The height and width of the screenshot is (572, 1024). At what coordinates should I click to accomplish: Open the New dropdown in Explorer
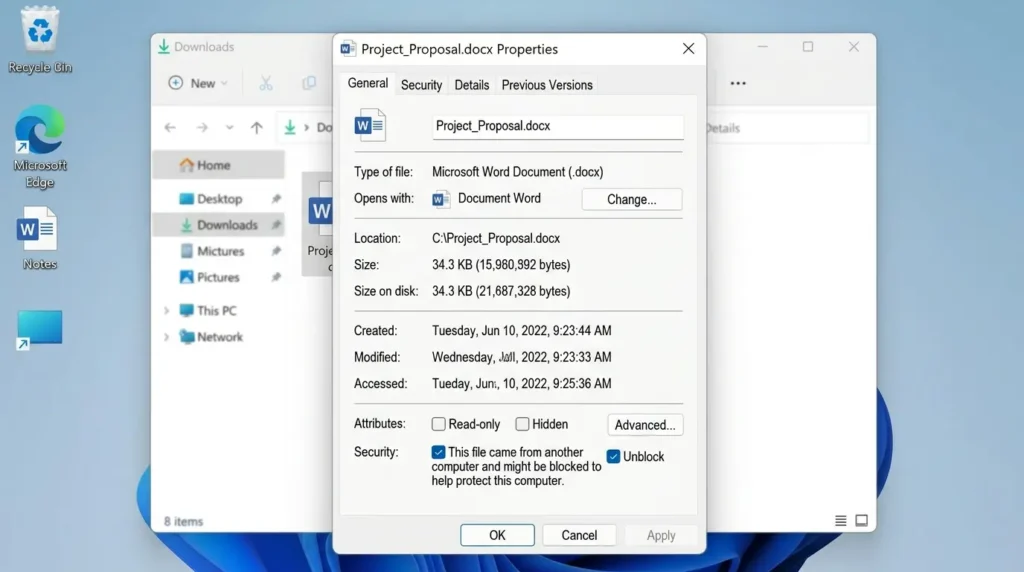tap(198, 83)
